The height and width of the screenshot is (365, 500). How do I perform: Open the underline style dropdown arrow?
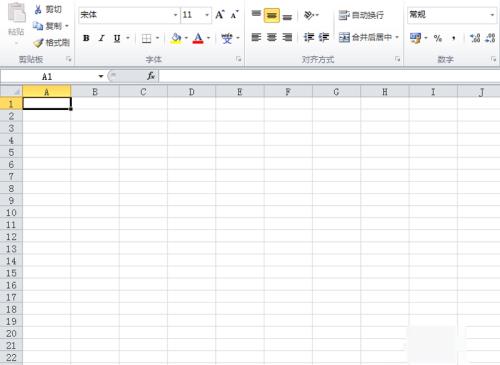point(128,38)
